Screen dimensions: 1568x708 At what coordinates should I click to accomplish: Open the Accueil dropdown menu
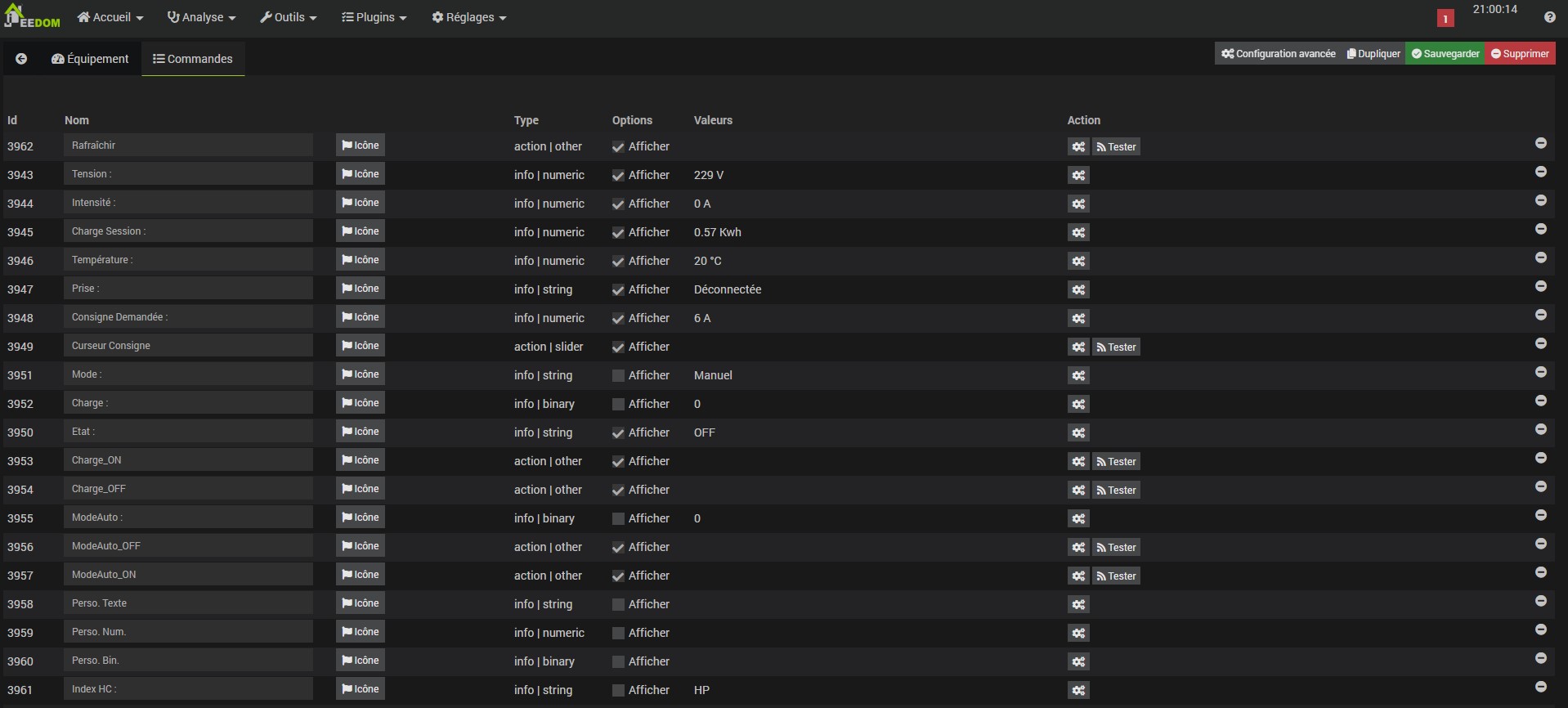[110, 17]
